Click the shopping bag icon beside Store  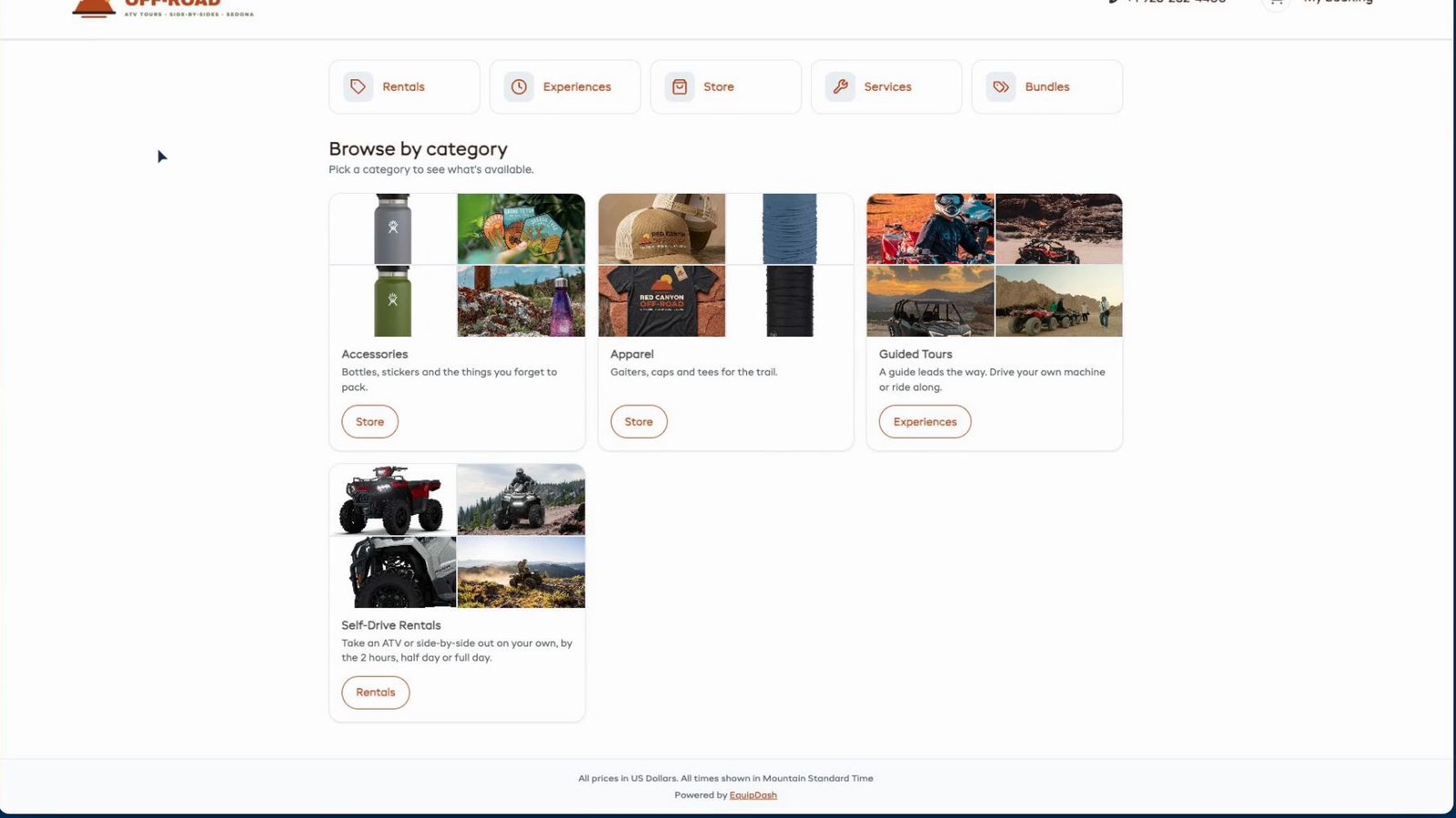pyautogui.click(x=680, y=86)
